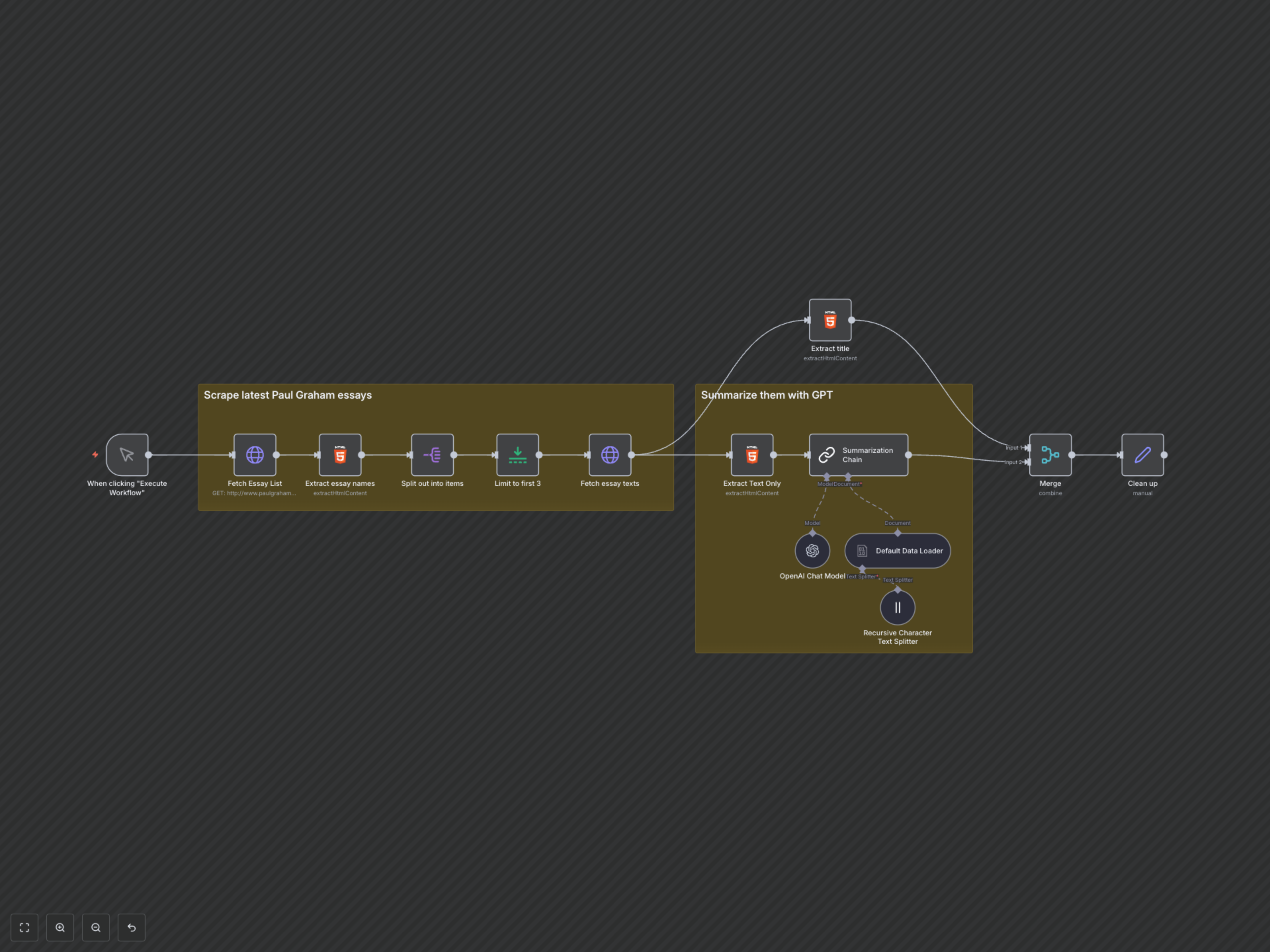Click the Fetch essay texts globe node
The image size is (1270, 952).
click(x=609, y=455)
